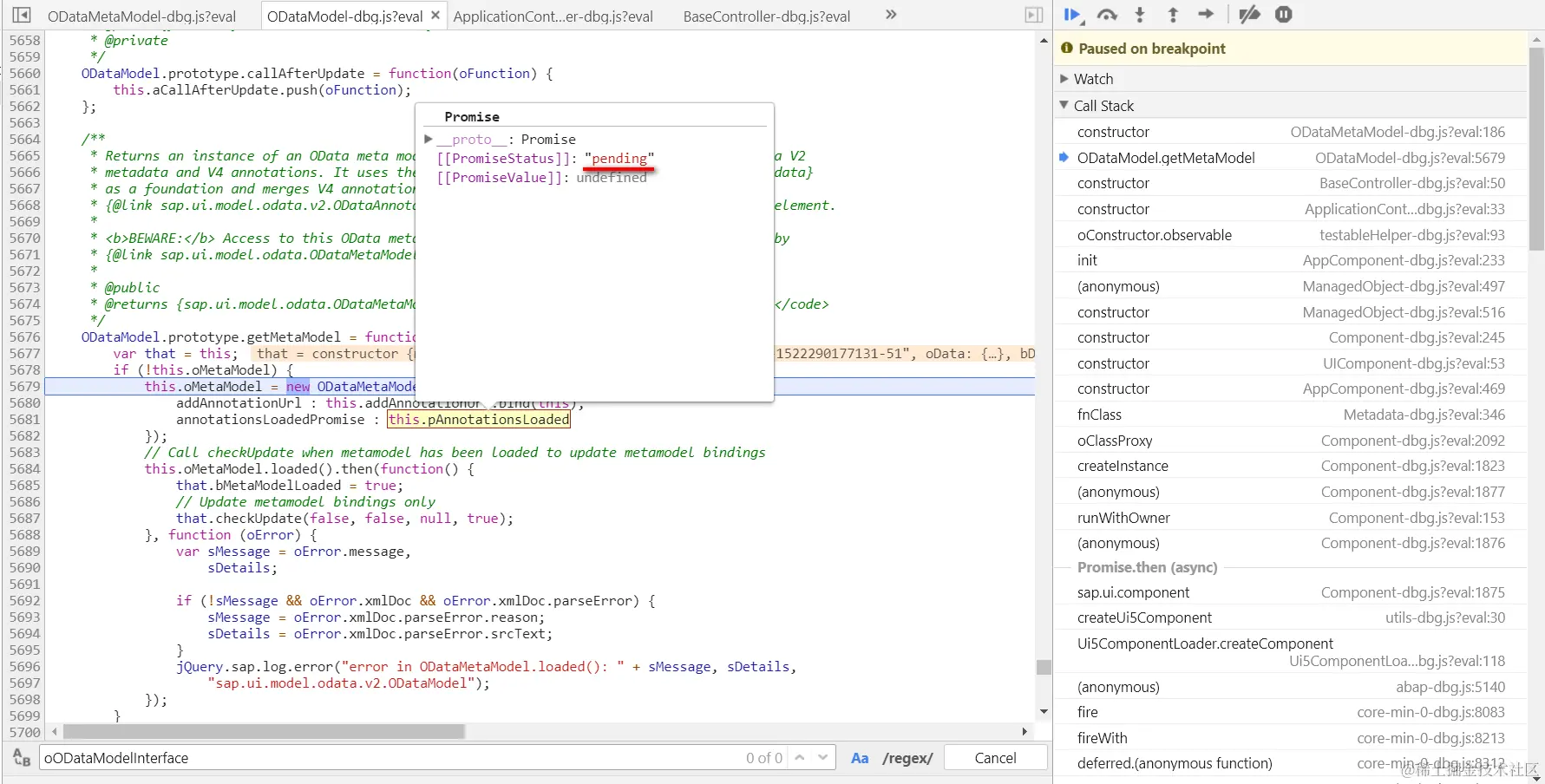Open source link AppComponent-dbg.js?eval:469
This screenshot has width=1545, height=784.
1404,389
